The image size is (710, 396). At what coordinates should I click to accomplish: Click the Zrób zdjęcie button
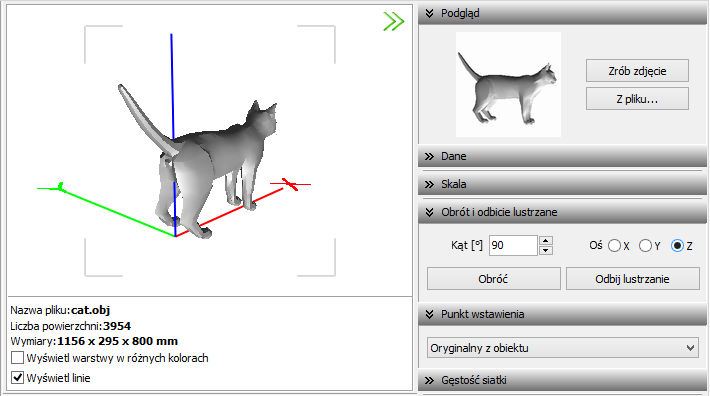pyautogui.click(x=637, y=71)
